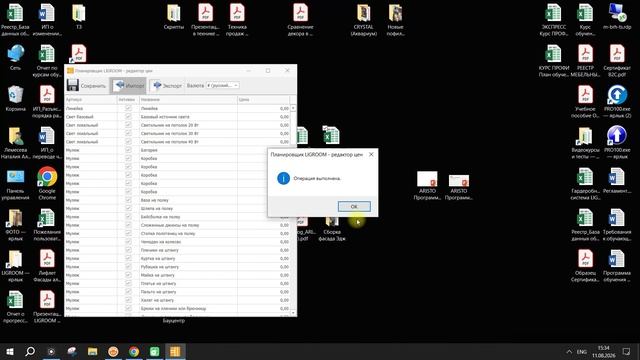Select the Сборка фасада 3дв desktop icon
Viewport: 640px width, 360px height.
coord(332,229)
